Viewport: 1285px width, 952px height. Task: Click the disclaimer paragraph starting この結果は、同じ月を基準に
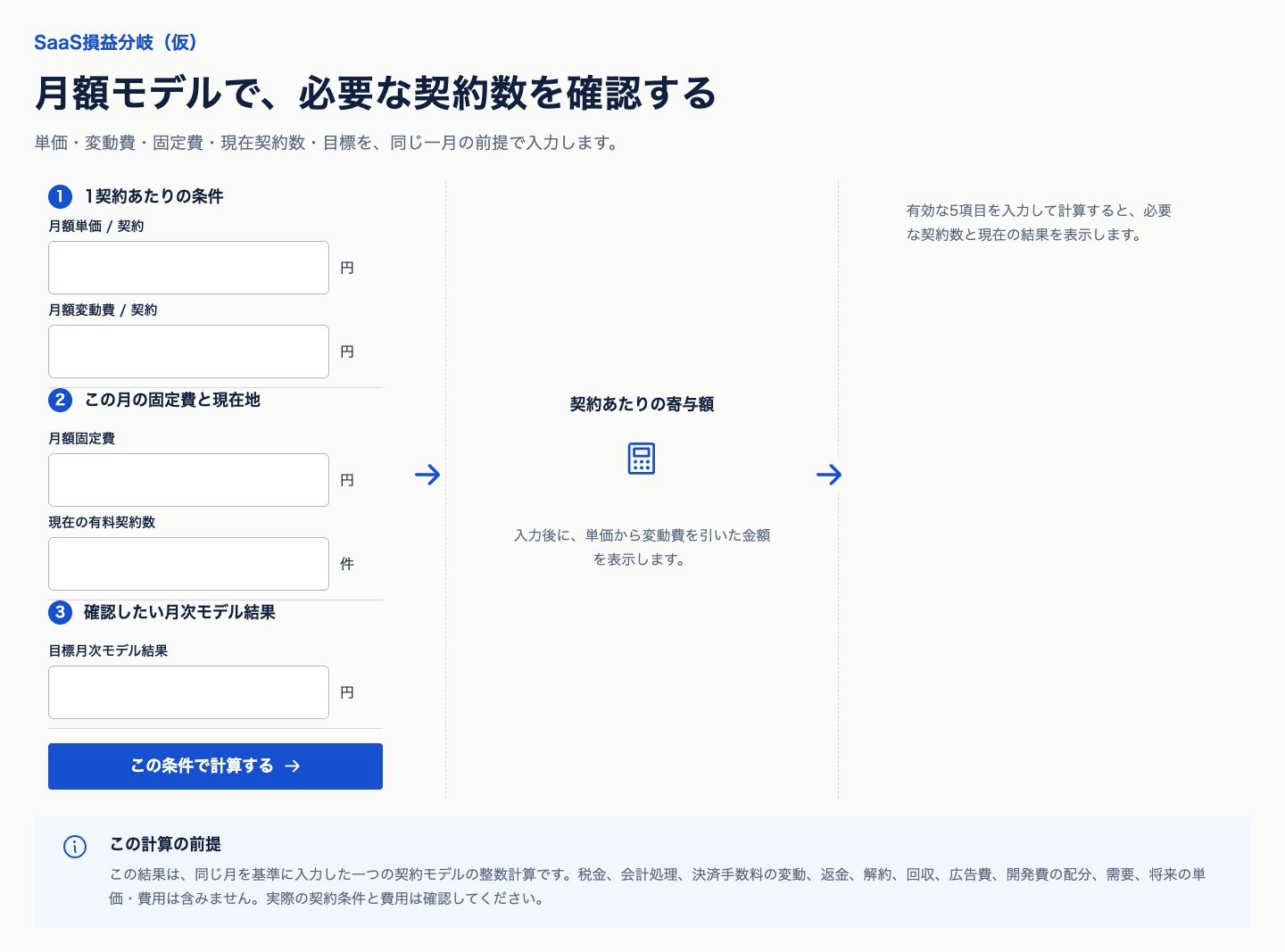657,887
